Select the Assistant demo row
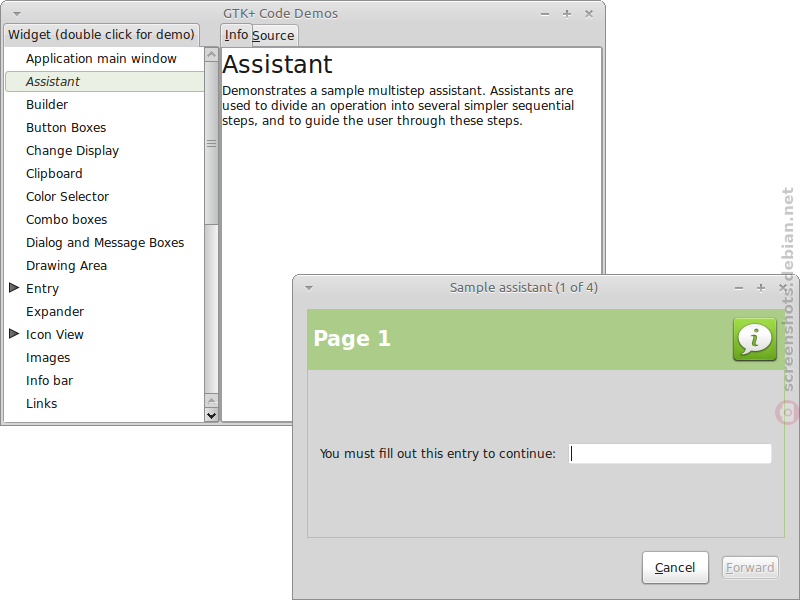Viewport: 800px width, 600px height. [104, 82]
